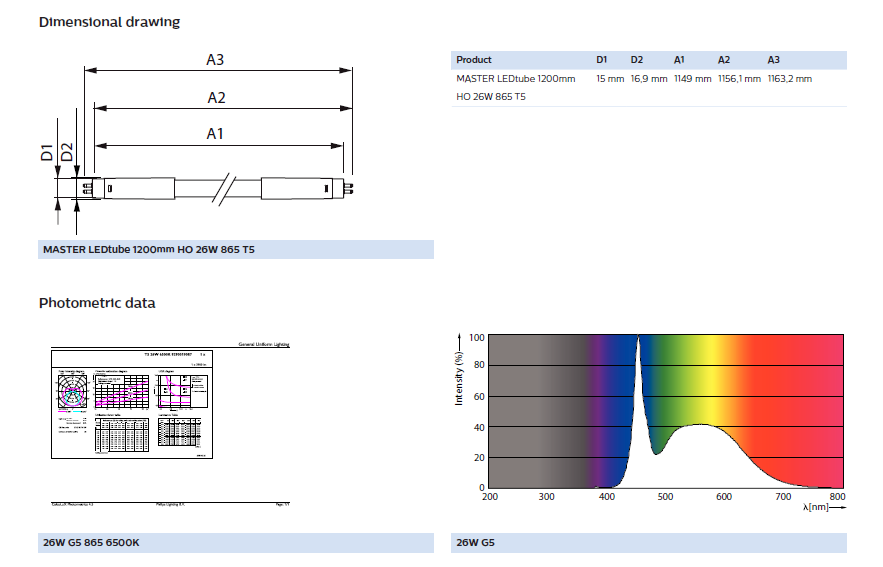Click the D2 label in the drawing
The height and width of the screenshot is (567, 883).
[x=67, y=152]
